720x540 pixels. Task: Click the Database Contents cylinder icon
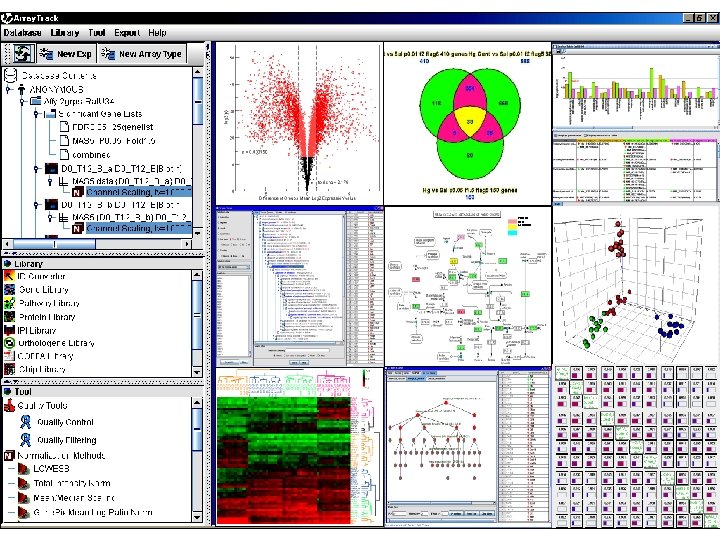coord(11,76)
